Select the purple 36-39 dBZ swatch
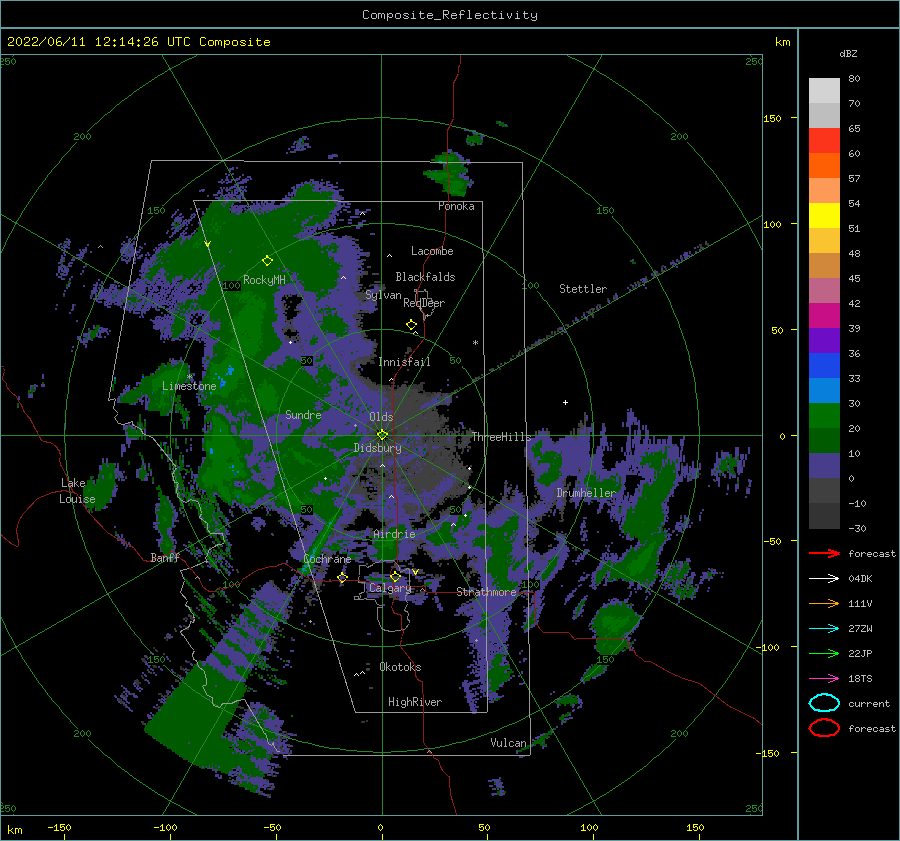Image resolution: width=900 pixels, height=841 pixels. [x=824, y=340]
